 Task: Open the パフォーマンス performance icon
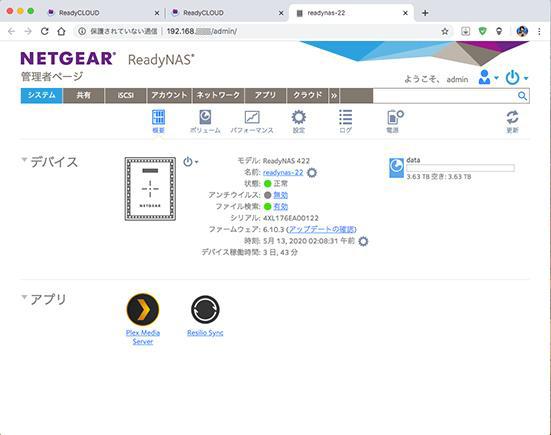[252, 121]
